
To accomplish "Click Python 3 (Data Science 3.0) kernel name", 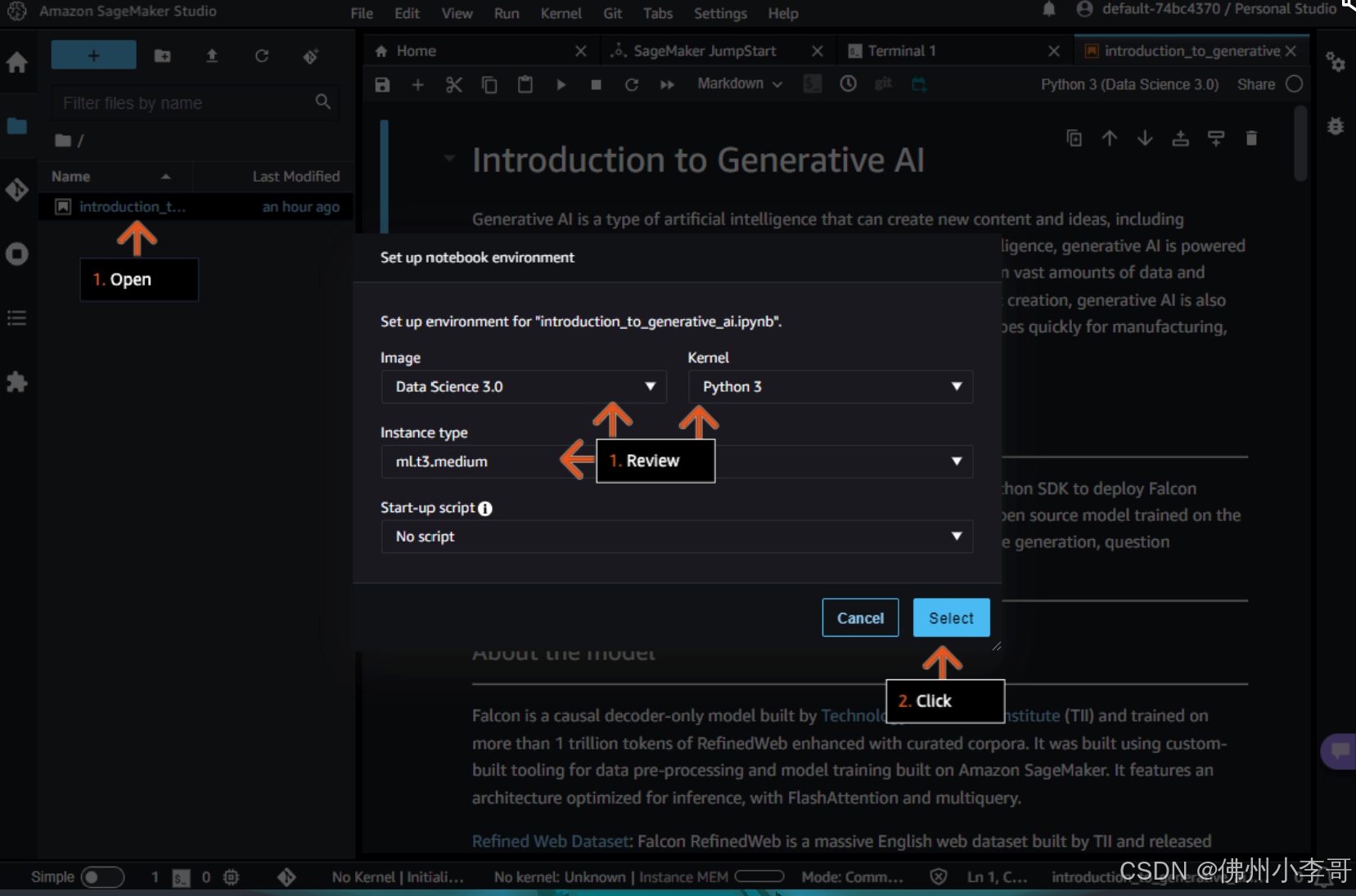I will coord(1129,84).
